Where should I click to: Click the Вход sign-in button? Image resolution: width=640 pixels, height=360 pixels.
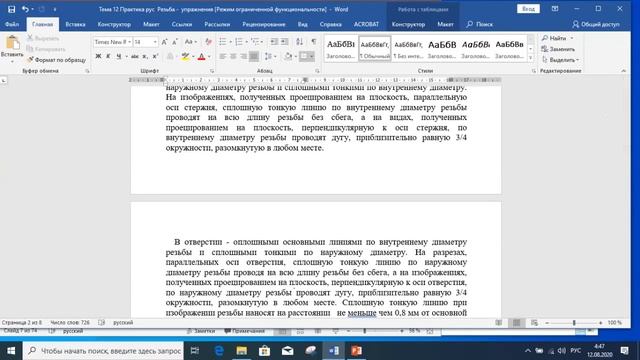(528, 9)
